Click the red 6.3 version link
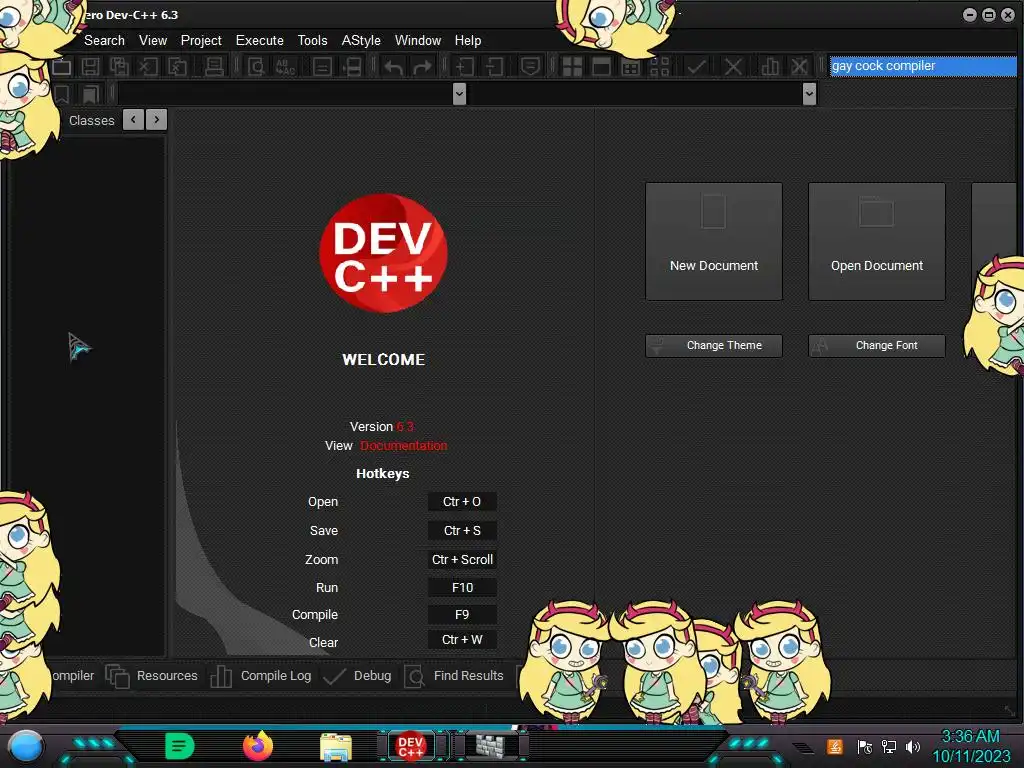The width and height of the screenshot is (1024, 768). [x=405, y=426]
